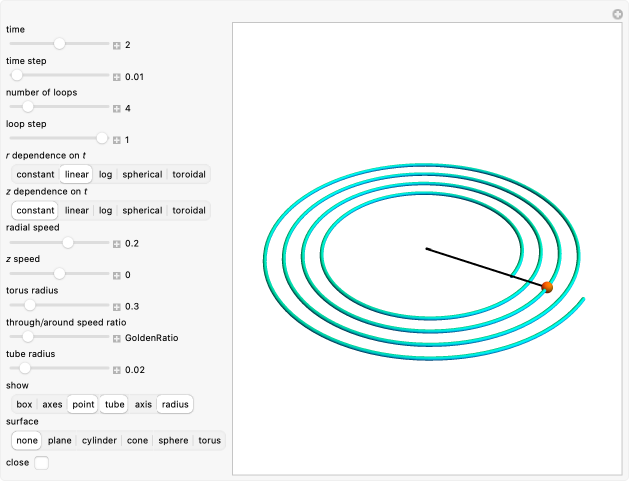Expand tube radius controls plus icon
Image resolution: width=629 pixels, height=482 pixels.
coord(117,370)
